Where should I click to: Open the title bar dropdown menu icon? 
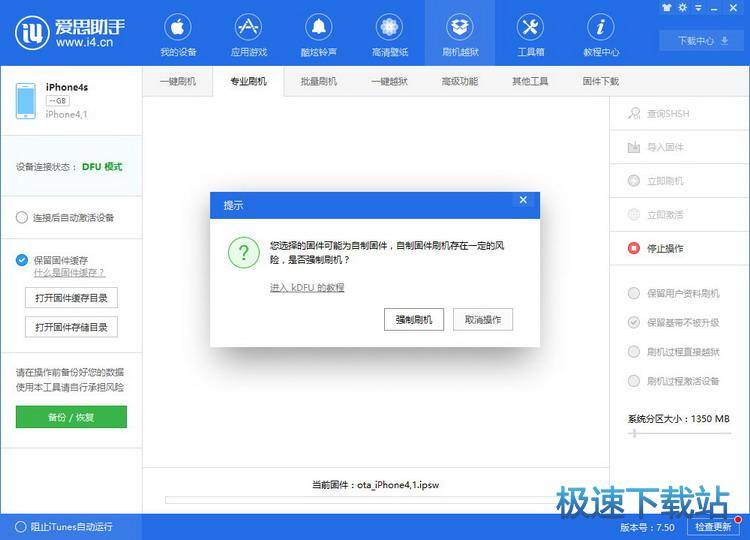coord(698,8)
